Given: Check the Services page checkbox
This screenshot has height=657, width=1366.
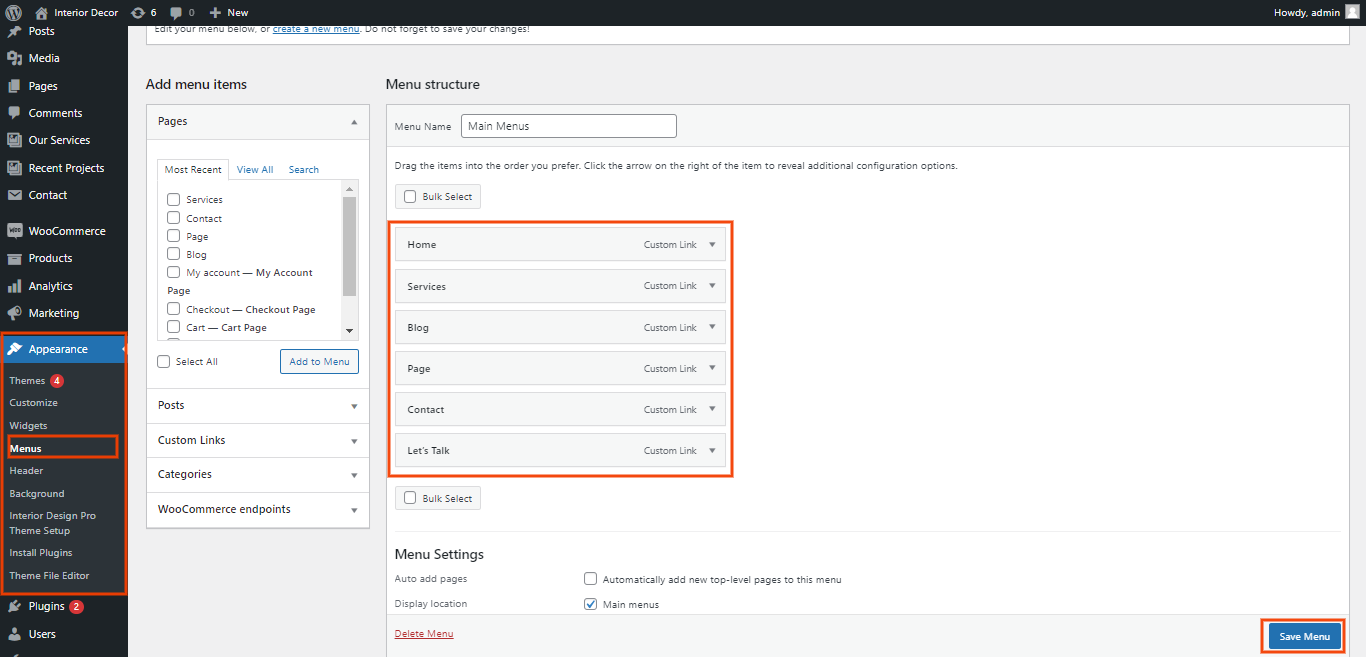Looking at the screenshot, I should (174, 200).
